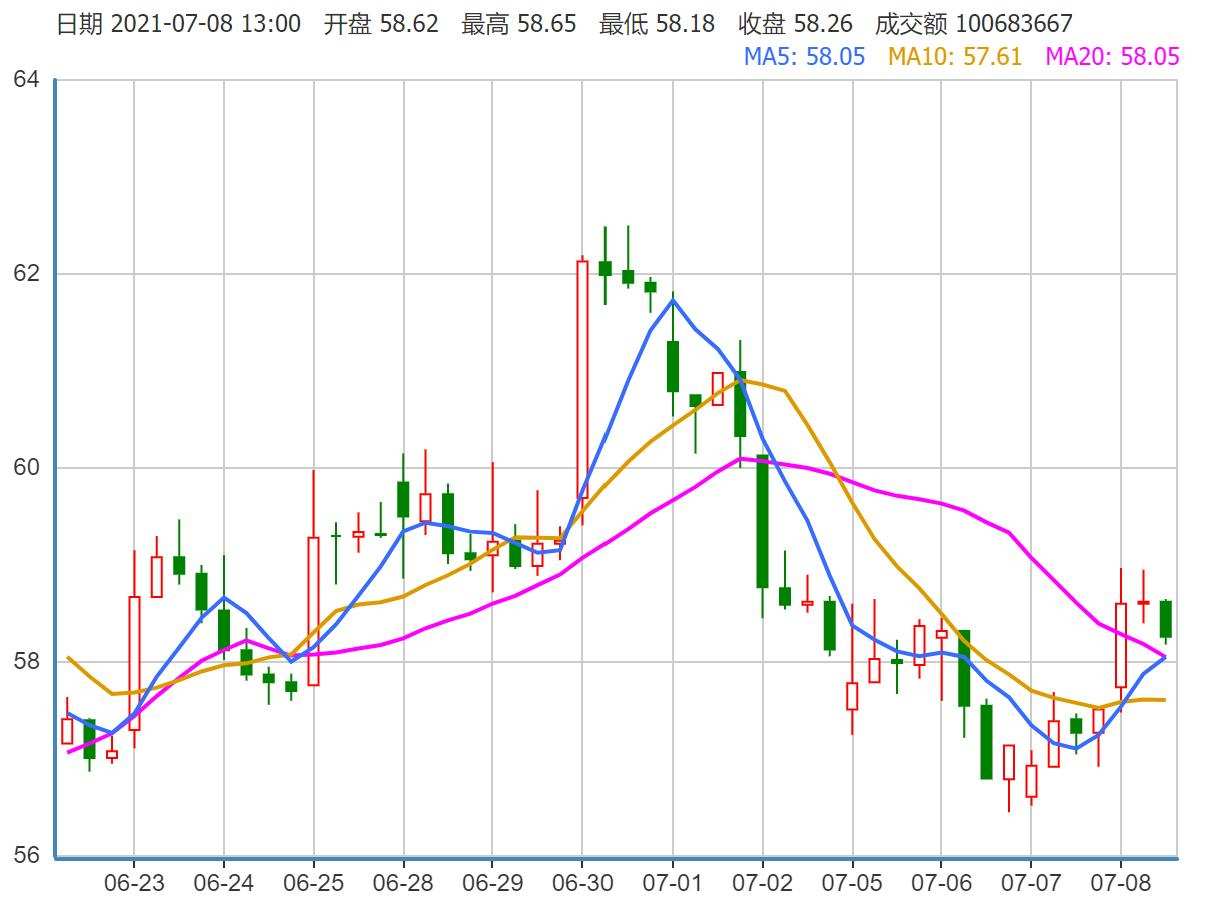The width and height of the screenshot is (1206, 900).
Task: Click the 60 price axis label
Action: pos(26,468)
